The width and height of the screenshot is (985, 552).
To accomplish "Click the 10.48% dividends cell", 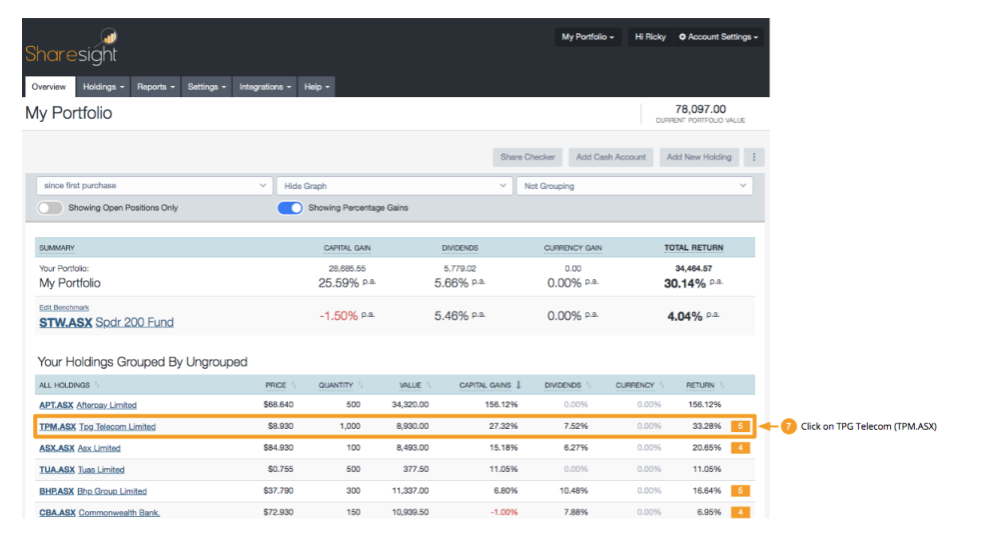I will pyautogui.click(x=574, y=490).
